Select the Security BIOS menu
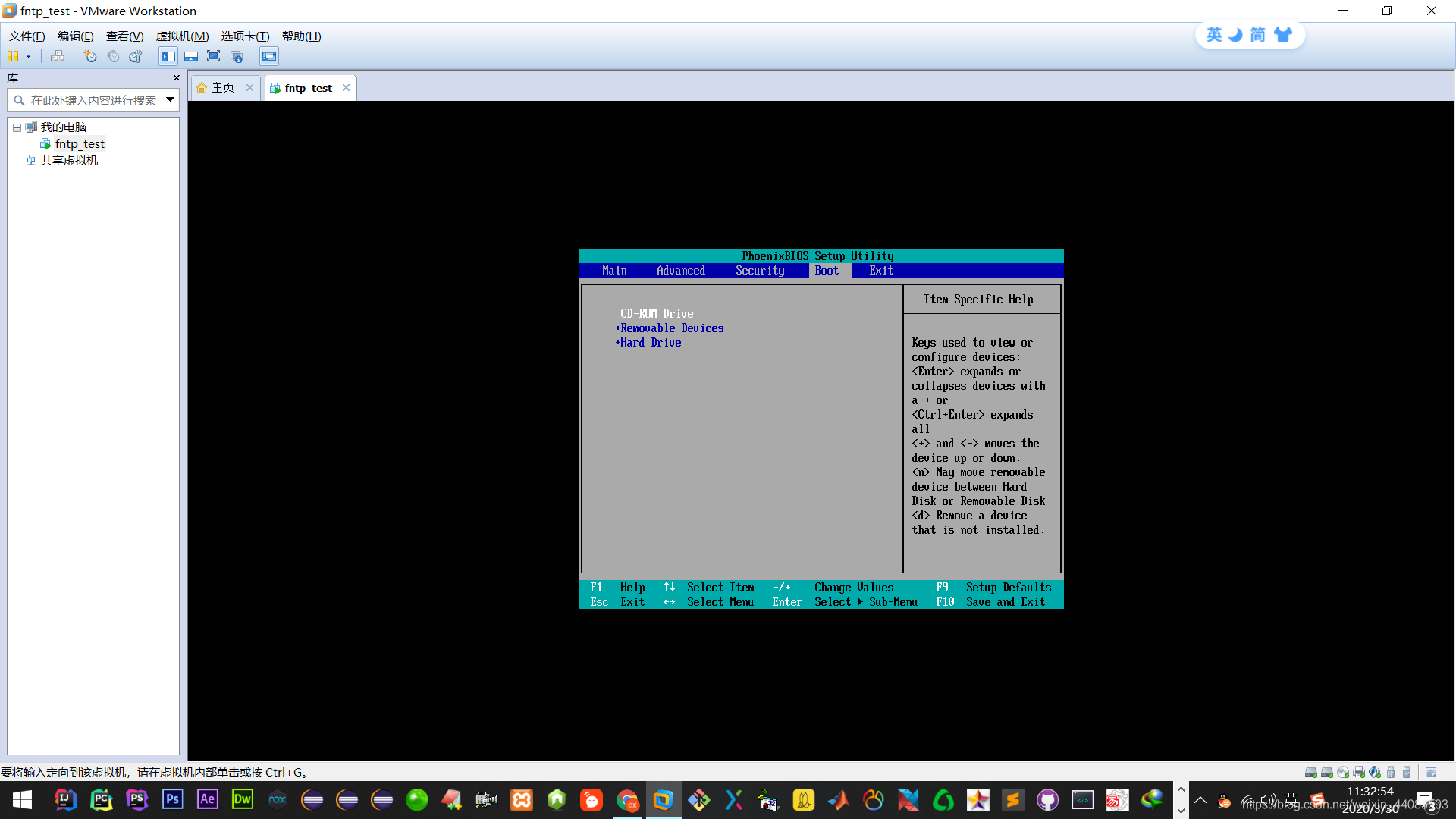This screenshot has width=1456, height=819. pos(760,271)
